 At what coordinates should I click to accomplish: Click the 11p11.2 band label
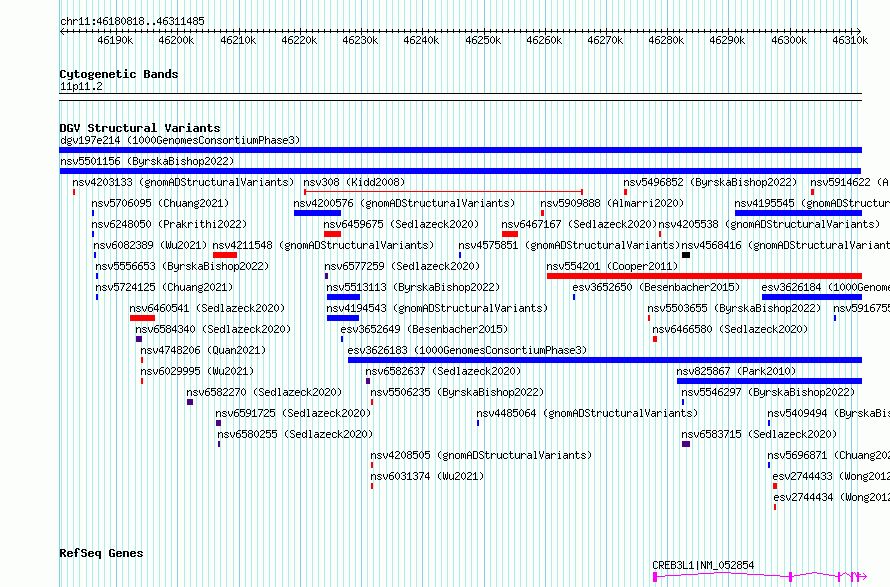pyautogui.click(x=81, y=86)
